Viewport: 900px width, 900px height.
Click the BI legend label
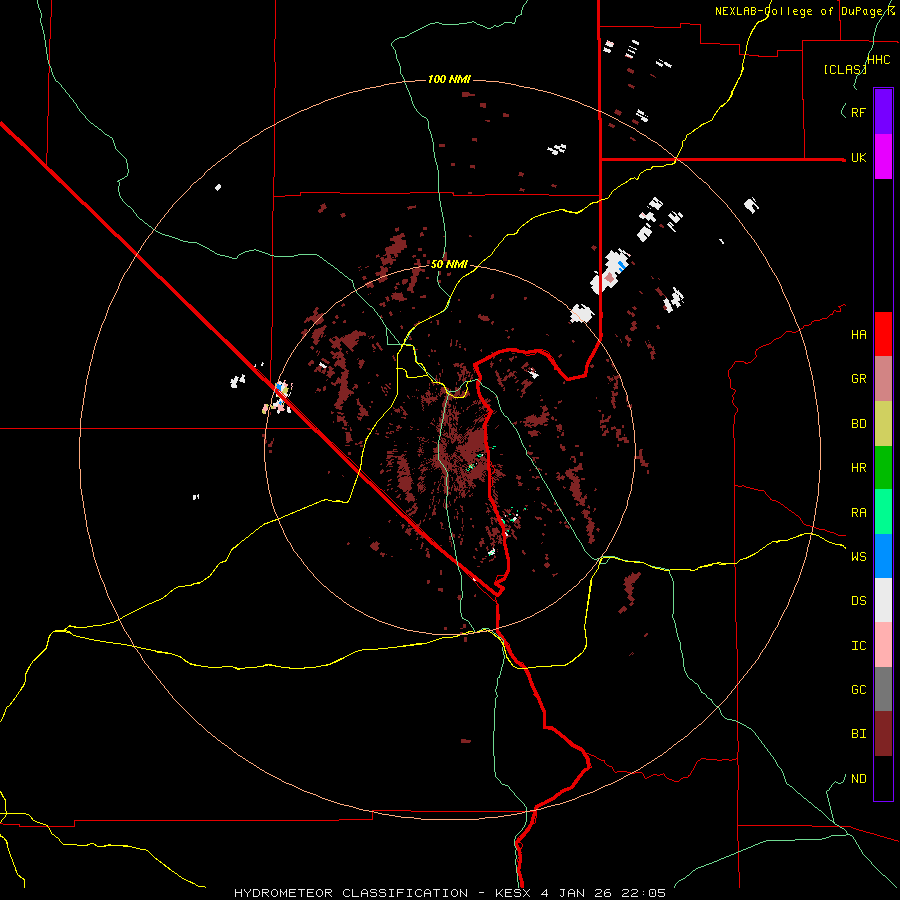[858, 734]
